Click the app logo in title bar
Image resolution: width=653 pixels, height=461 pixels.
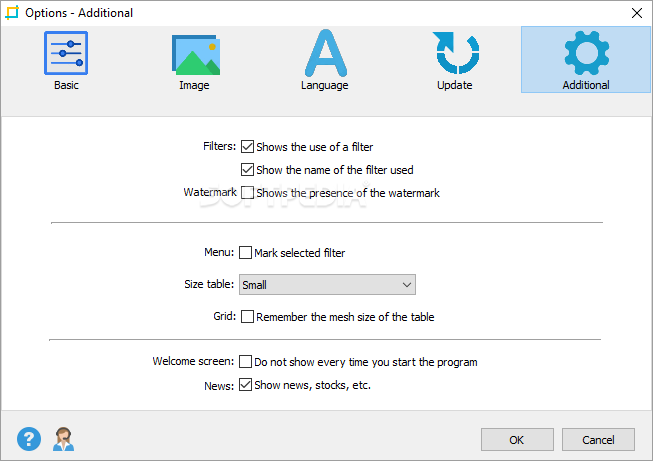click(12, 12)
